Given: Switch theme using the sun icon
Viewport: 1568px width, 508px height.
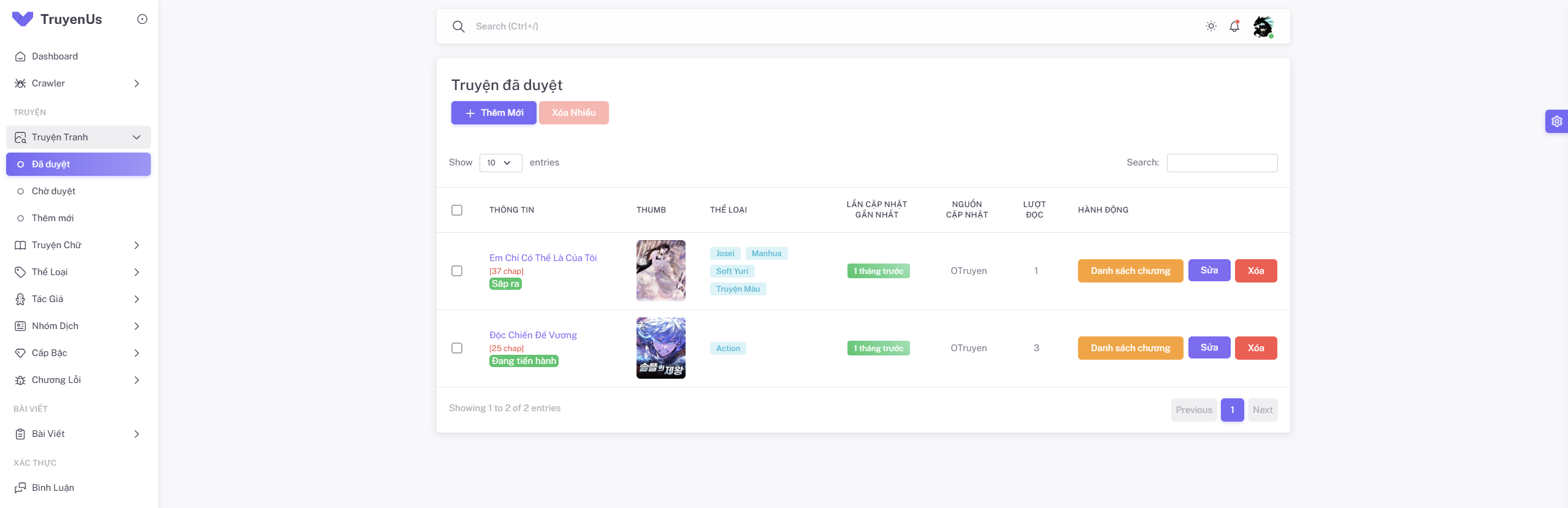Looking at the screenshot, I should pyautogui.click(x=1210, y=26).
